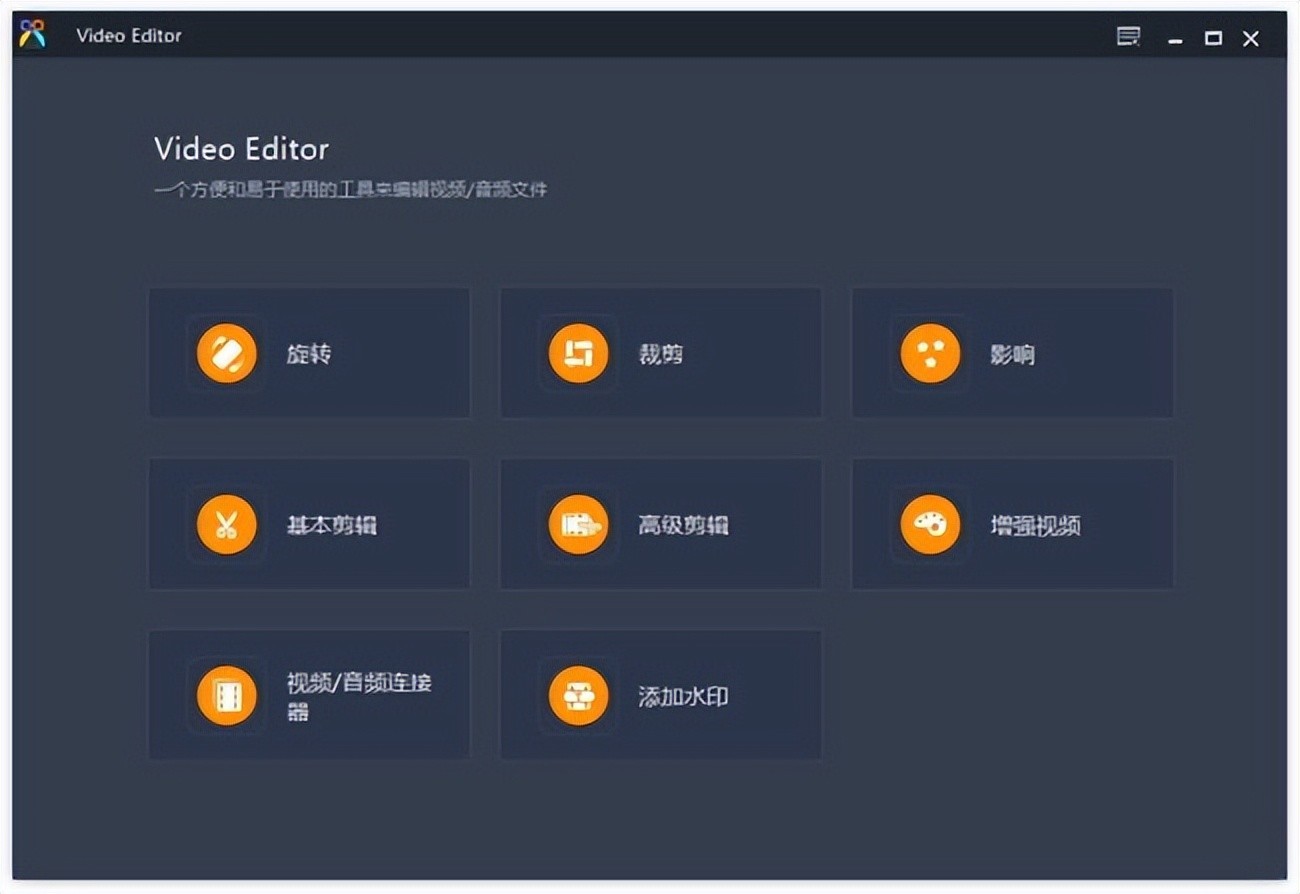Viewport: 1300px width, 894px height.
Task: Launch the 视频/音频连接器 feature tile
Action: 309,695
